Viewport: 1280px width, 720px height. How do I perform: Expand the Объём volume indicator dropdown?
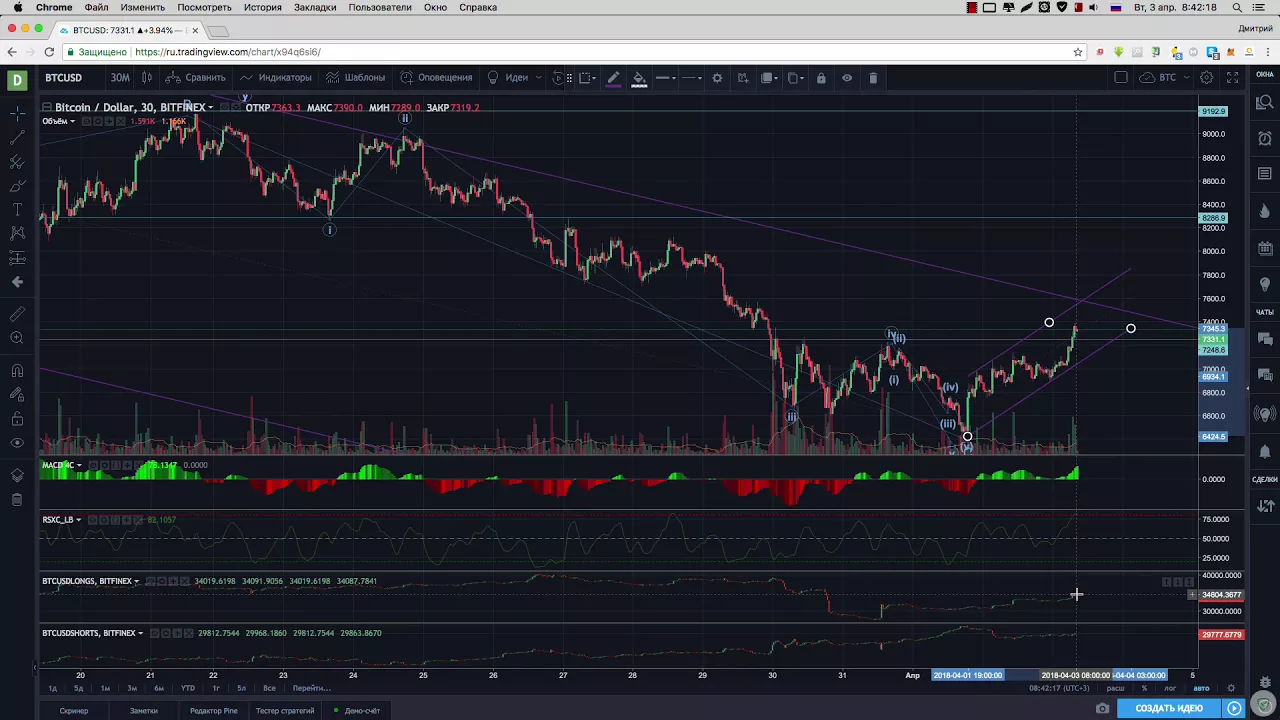coord(72,121)
